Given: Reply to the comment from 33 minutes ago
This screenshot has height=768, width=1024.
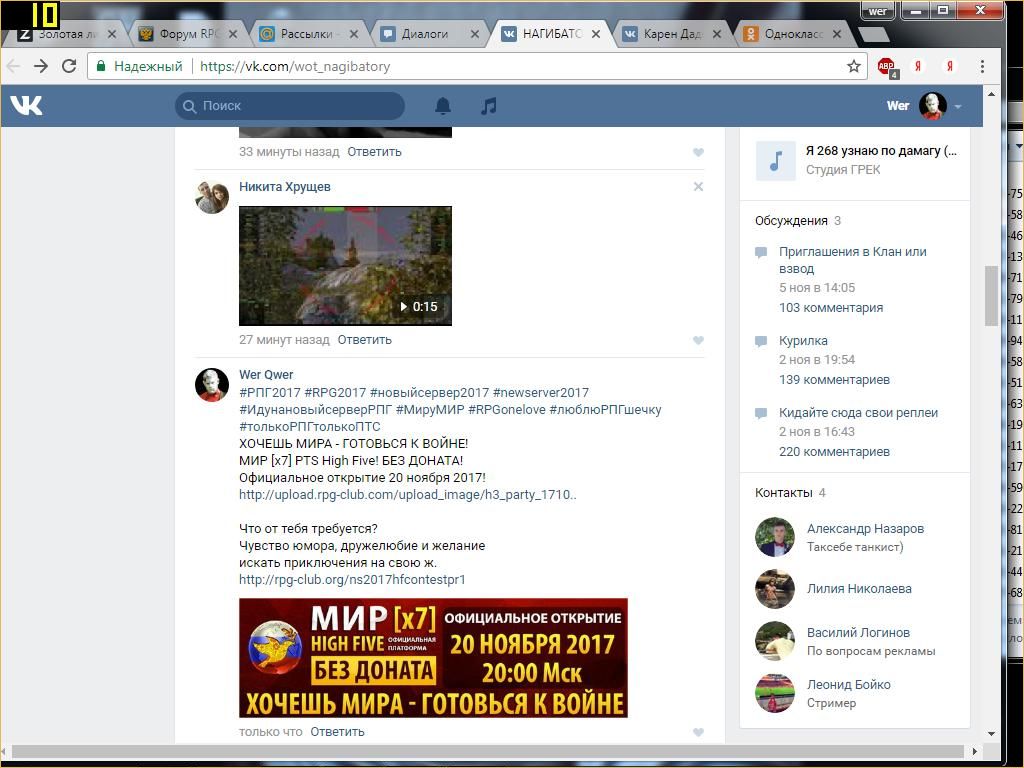Looking at the screenshot, I should [374, 152].
